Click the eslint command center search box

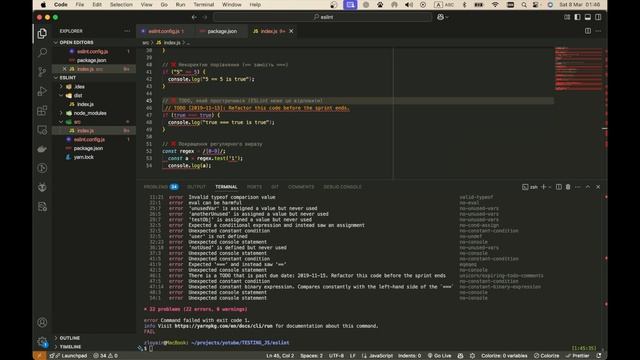(x=322, y=17)
